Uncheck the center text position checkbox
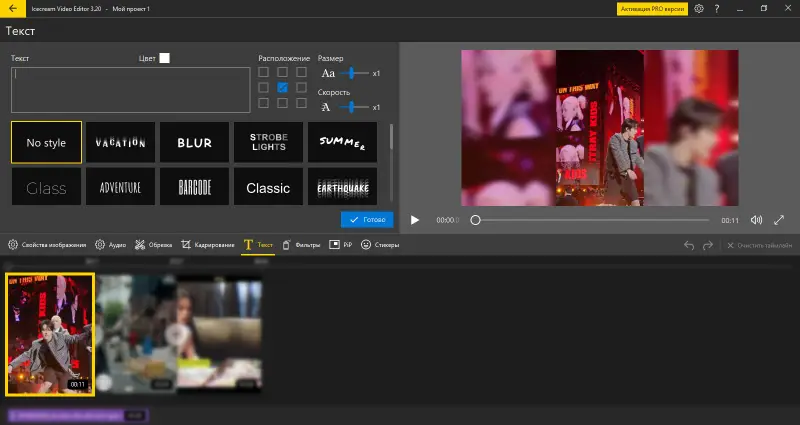The width and height of the screenshot is (800, 425). [x=283, y=88]
